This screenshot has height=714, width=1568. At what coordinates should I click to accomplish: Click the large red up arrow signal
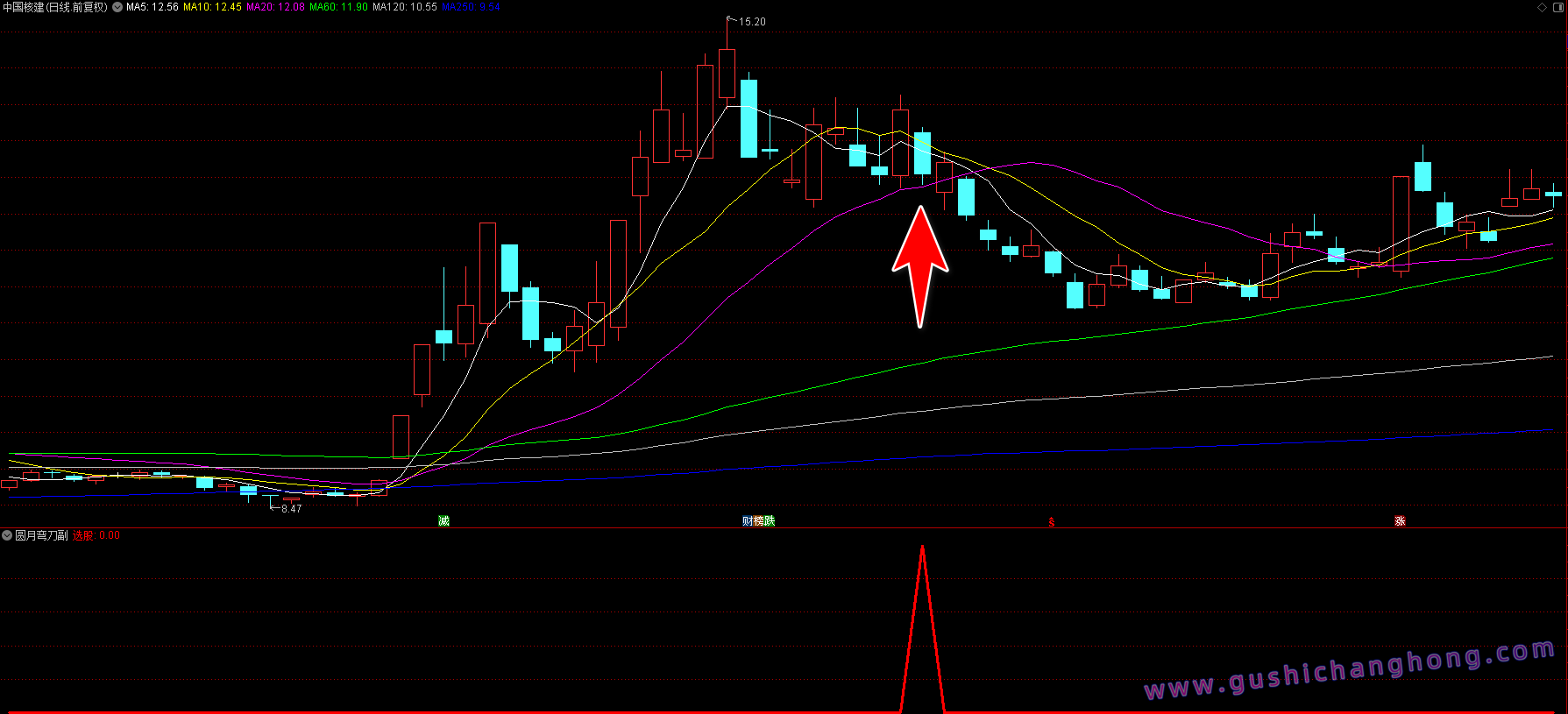pyautogui.click(x=920, y=263)
